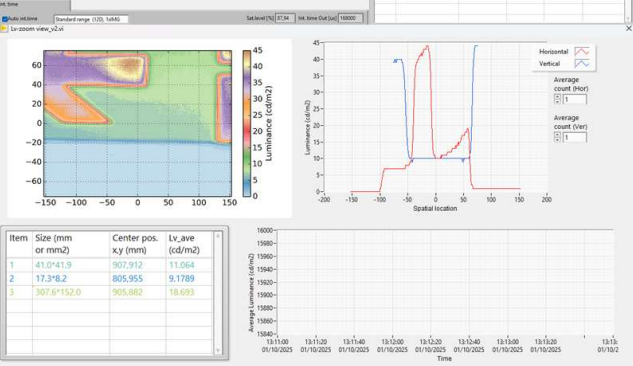Click the 200 x-axis maximum of profile graph

(x=547, y=199)
